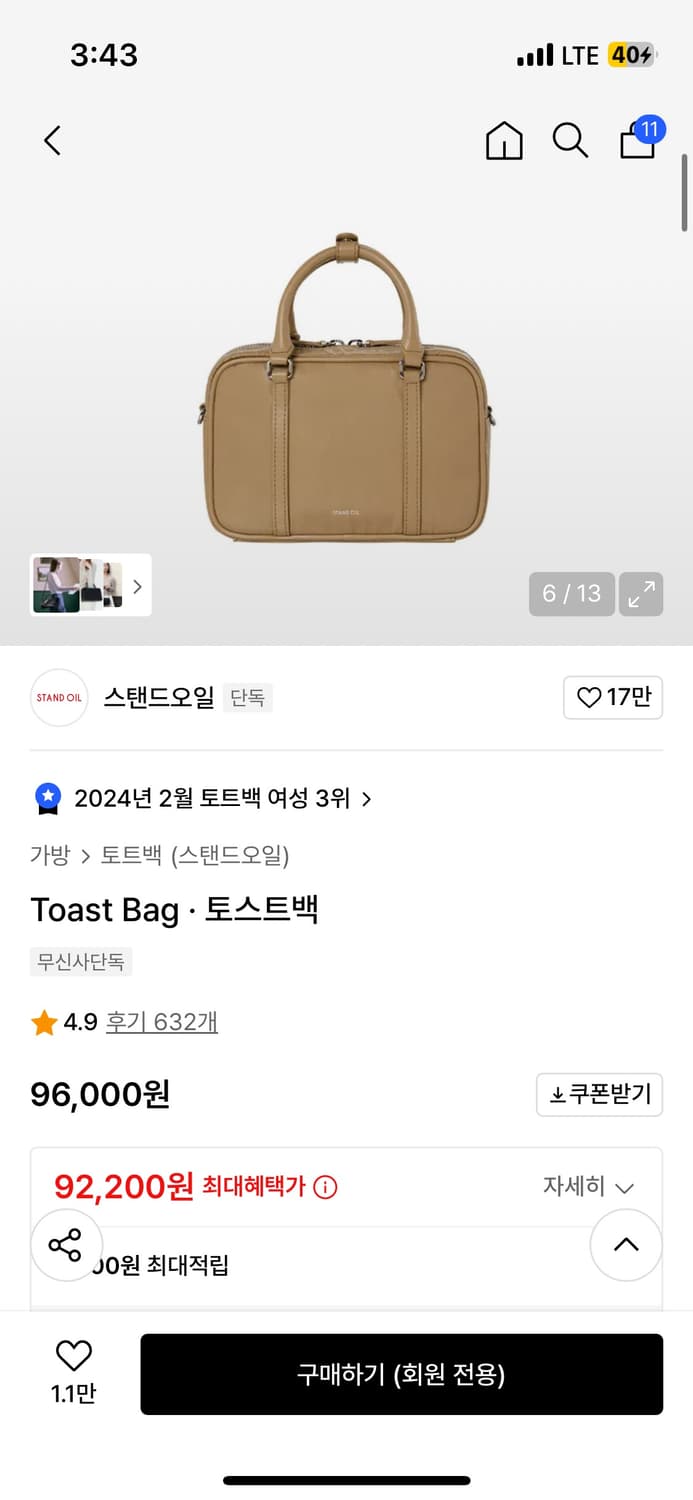Tap the arrow next to the preview thumbnail

[137, 587]
